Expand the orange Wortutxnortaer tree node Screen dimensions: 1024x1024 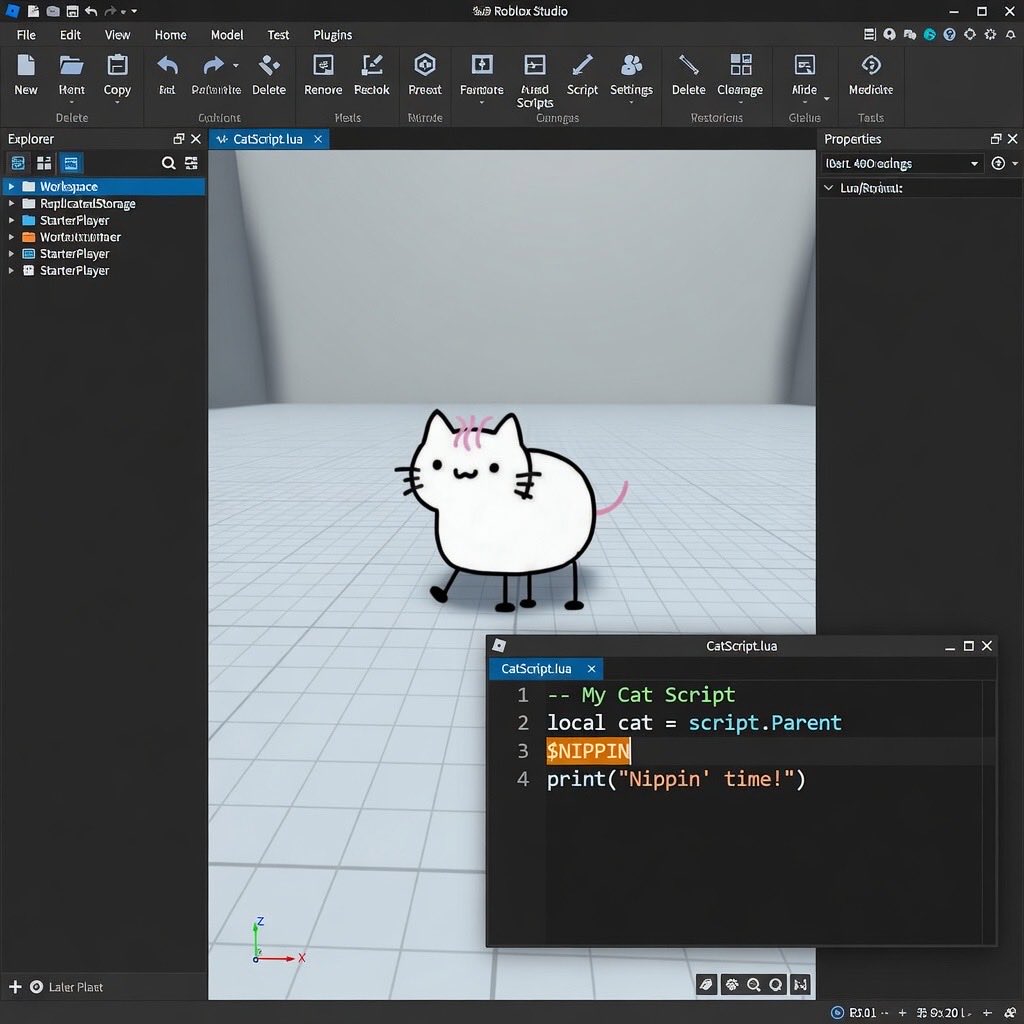point(11,237)
